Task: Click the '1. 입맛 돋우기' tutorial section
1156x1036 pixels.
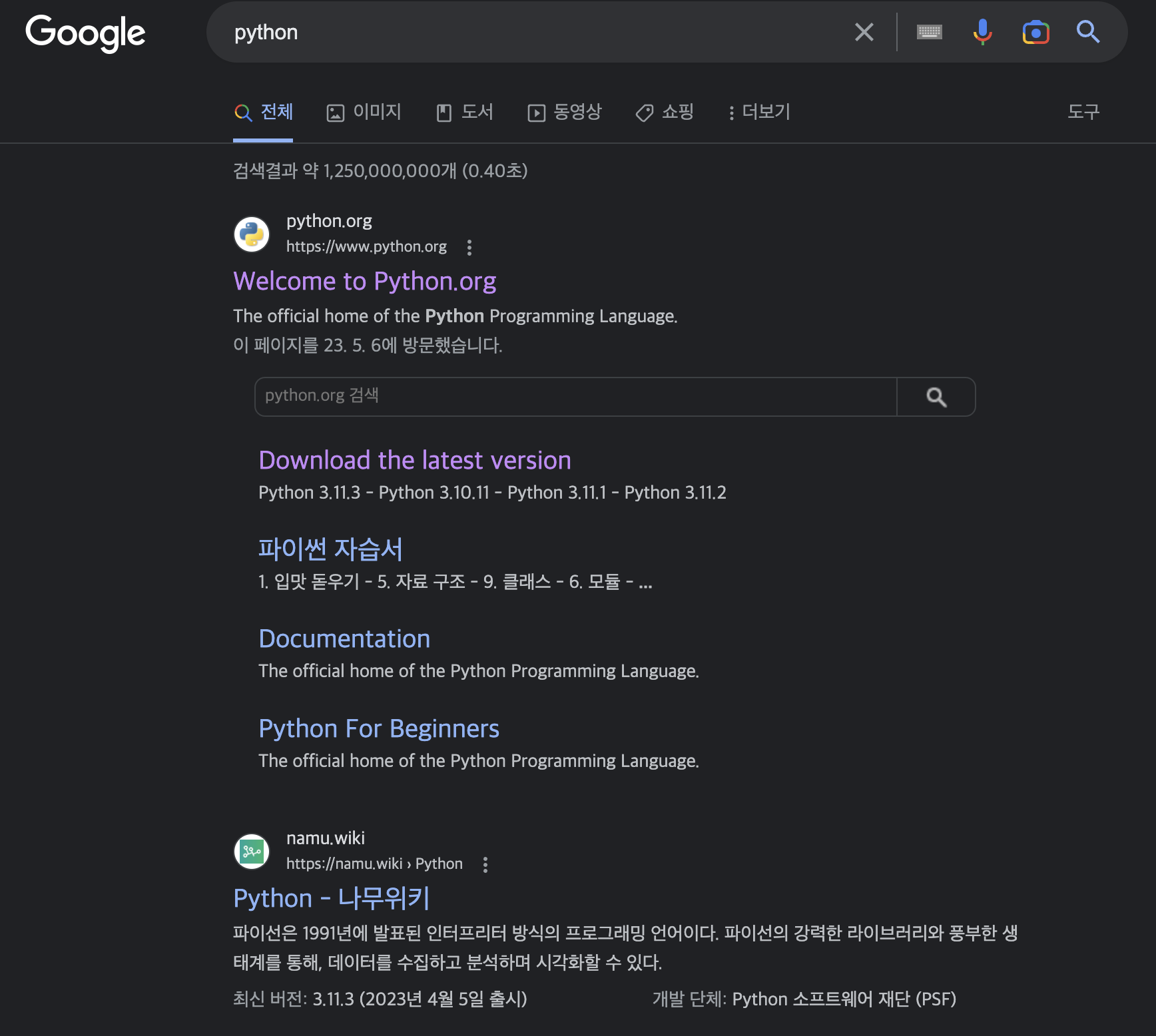Action: point(309,582)
